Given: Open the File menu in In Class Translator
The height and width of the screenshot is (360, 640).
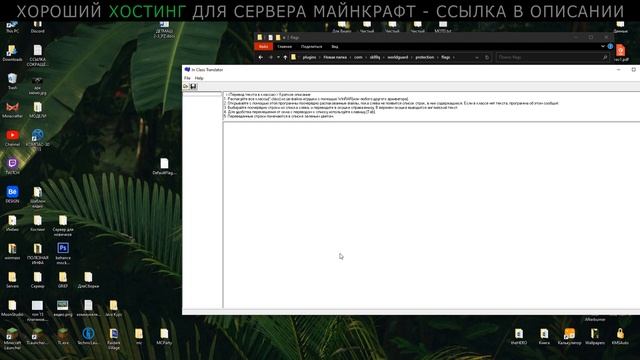Looking at the screenshot, I should (187, 78).
